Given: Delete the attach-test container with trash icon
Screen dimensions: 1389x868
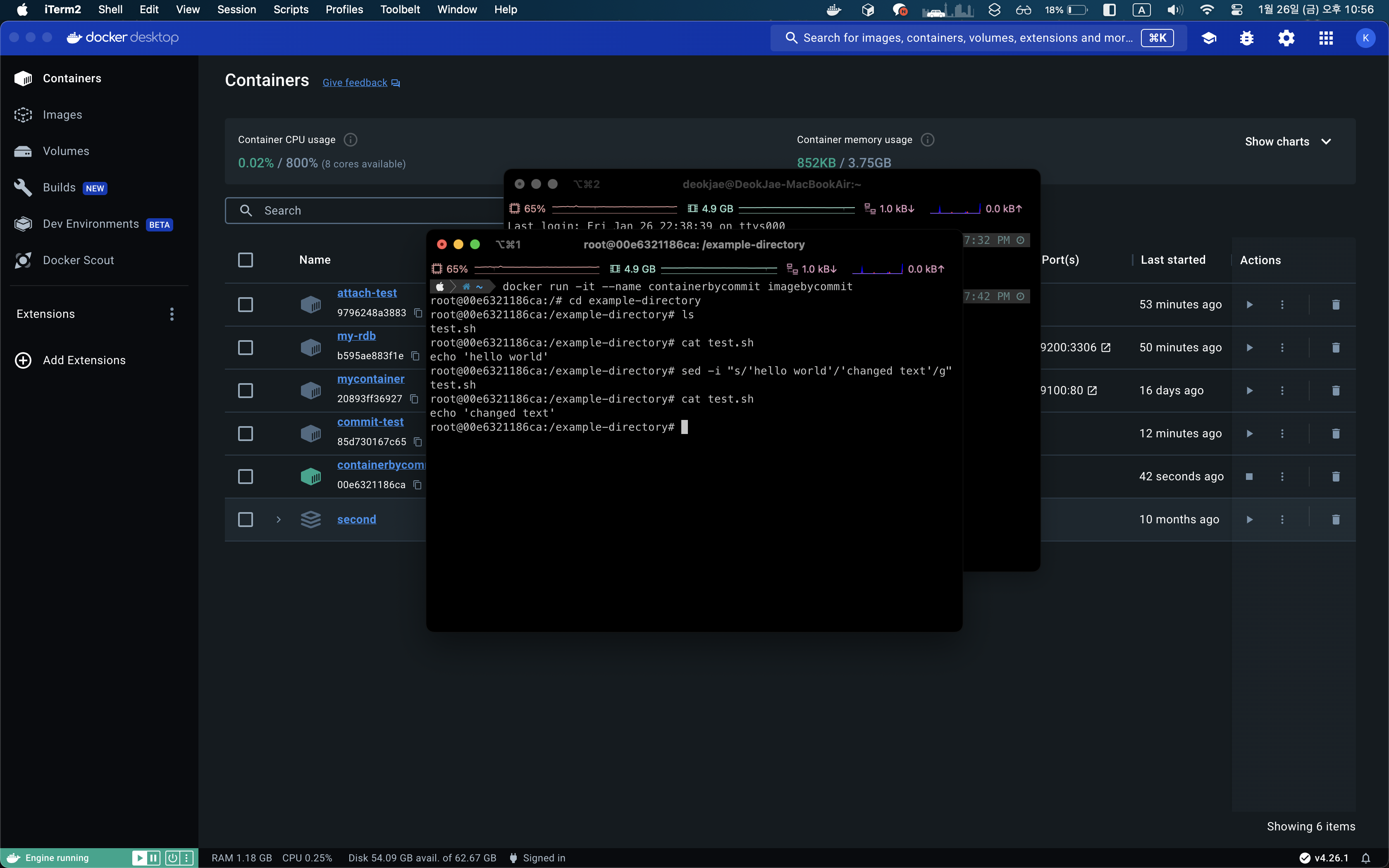Looking at the screenshot, I should 1336,304.
